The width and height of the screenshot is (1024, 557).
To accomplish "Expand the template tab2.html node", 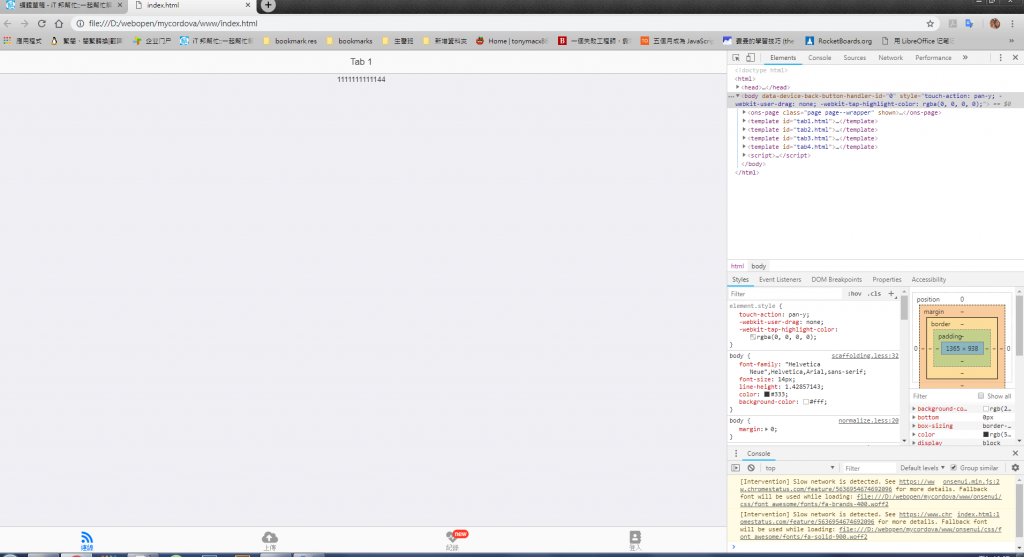I will coord(744,129).
